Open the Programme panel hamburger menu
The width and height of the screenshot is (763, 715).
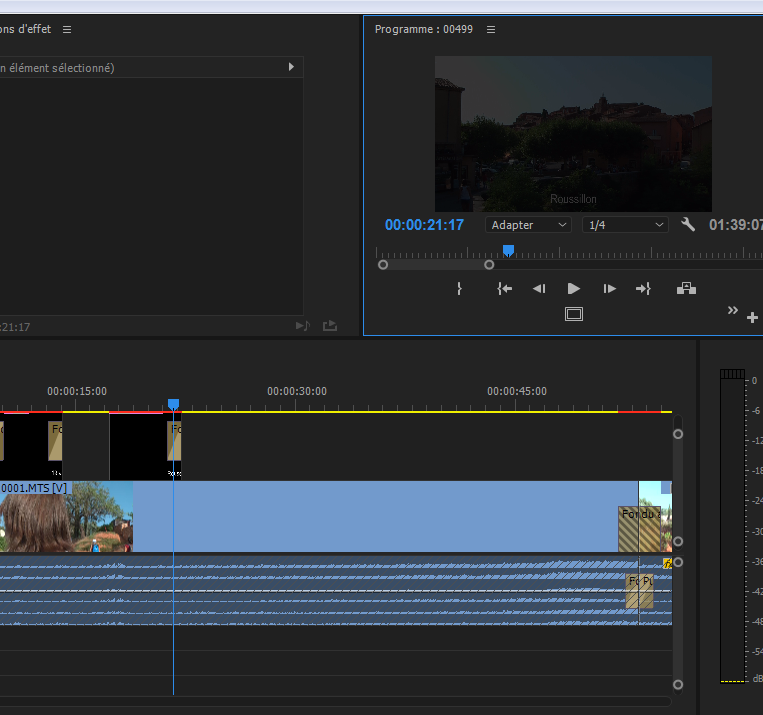click(x=491, y=30)
